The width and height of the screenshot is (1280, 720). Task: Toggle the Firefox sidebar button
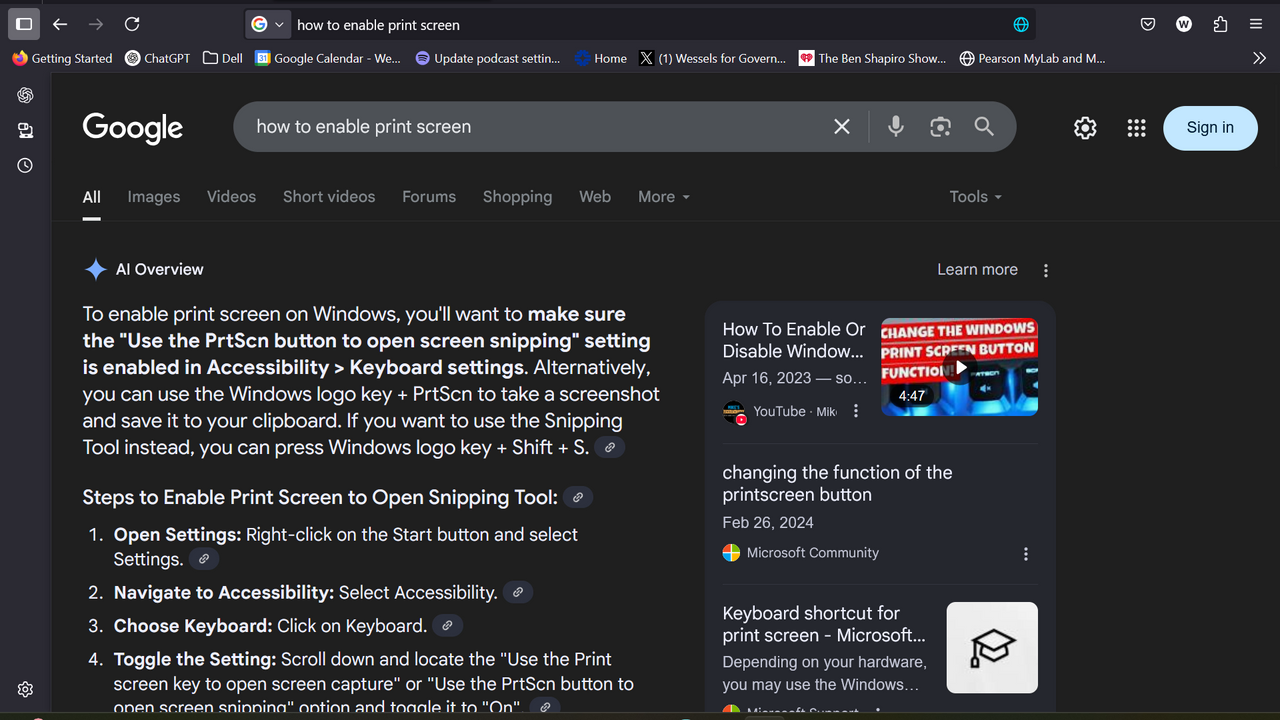24,24
